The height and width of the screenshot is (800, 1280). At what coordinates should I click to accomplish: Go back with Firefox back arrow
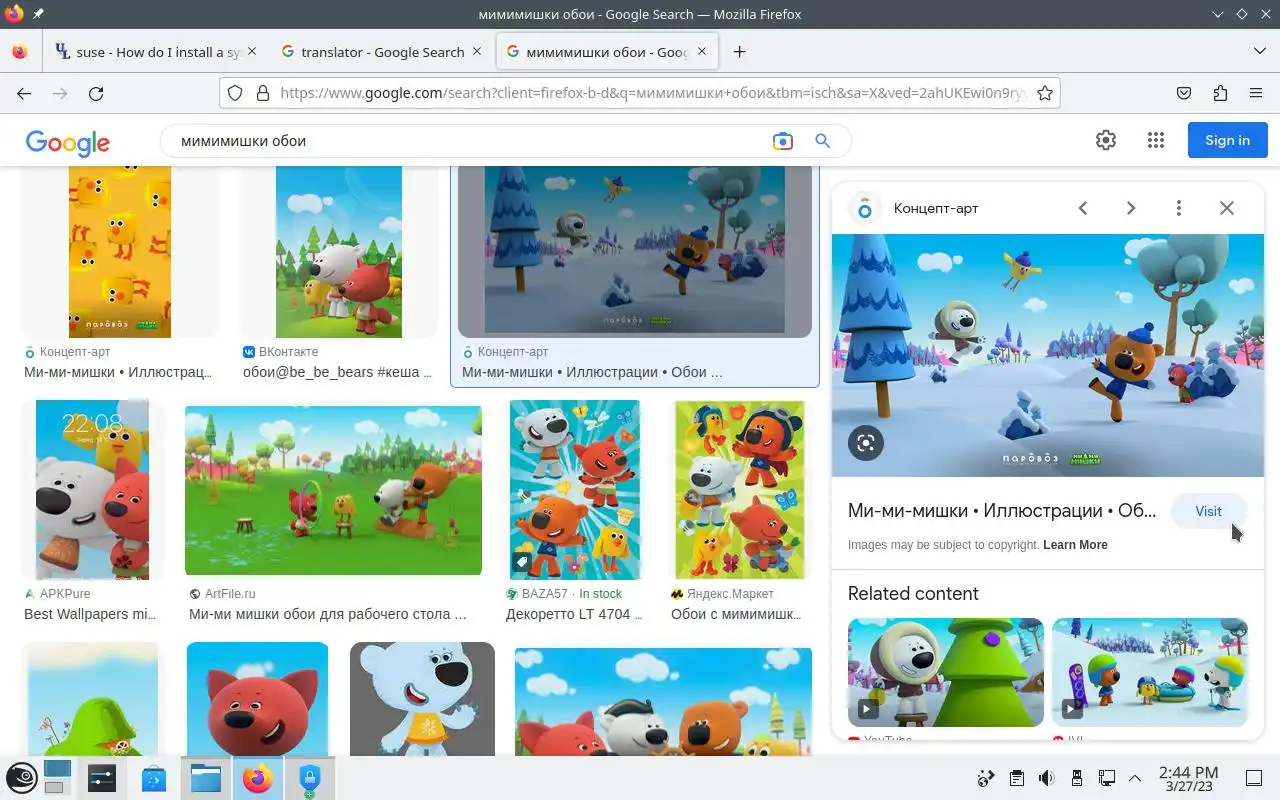[x=24, y=93]
